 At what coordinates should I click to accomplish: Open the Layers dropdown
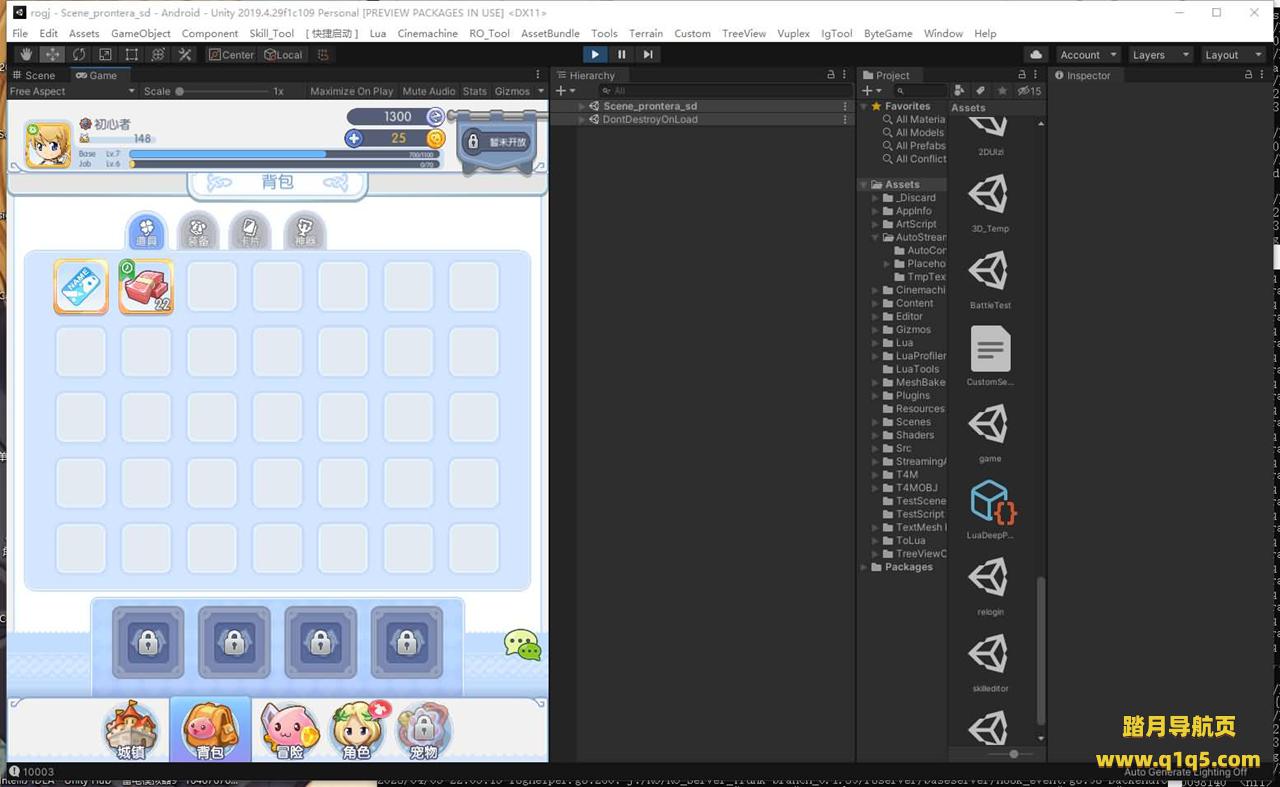click(1159, 55)
